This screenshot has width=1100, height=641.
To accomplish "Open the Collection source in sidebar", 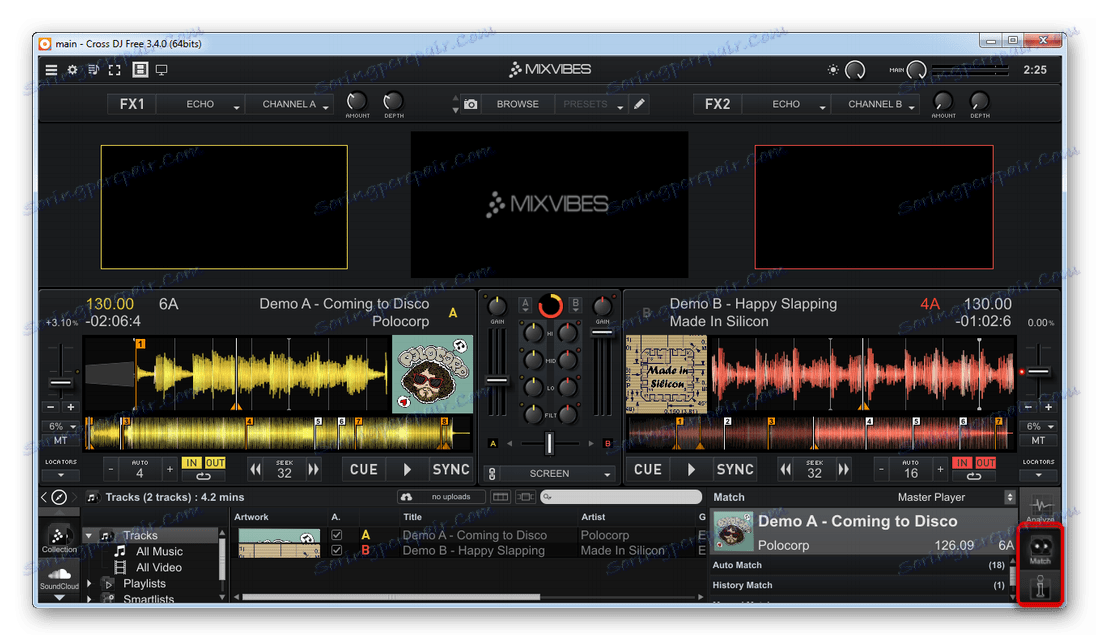I will [59, 538].
